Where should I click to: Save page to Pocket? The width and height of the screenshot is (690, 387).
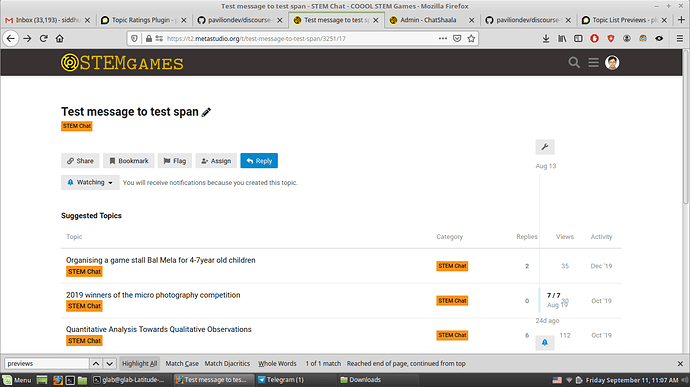point(457,39)
